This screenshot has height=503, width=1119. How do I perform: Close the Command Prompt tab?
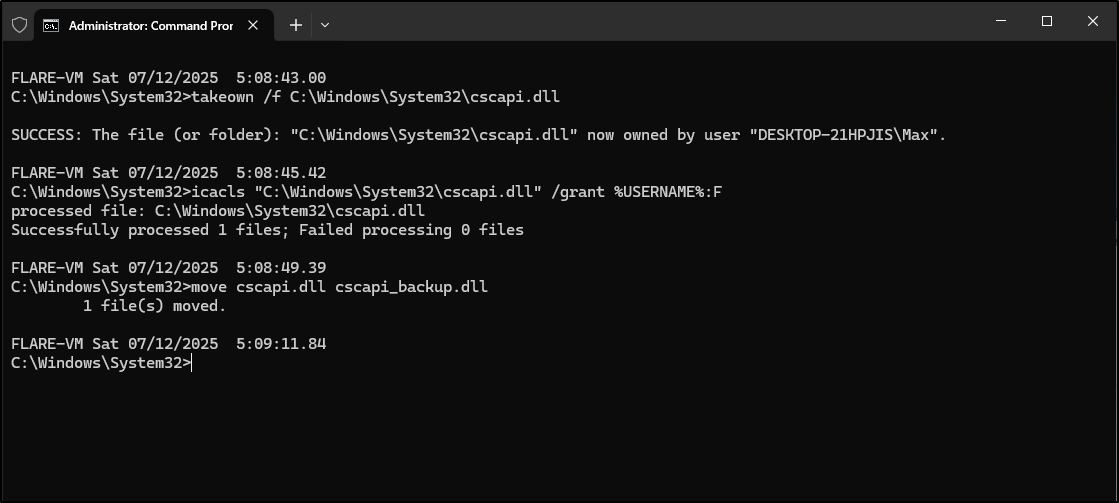coord(253,25)
